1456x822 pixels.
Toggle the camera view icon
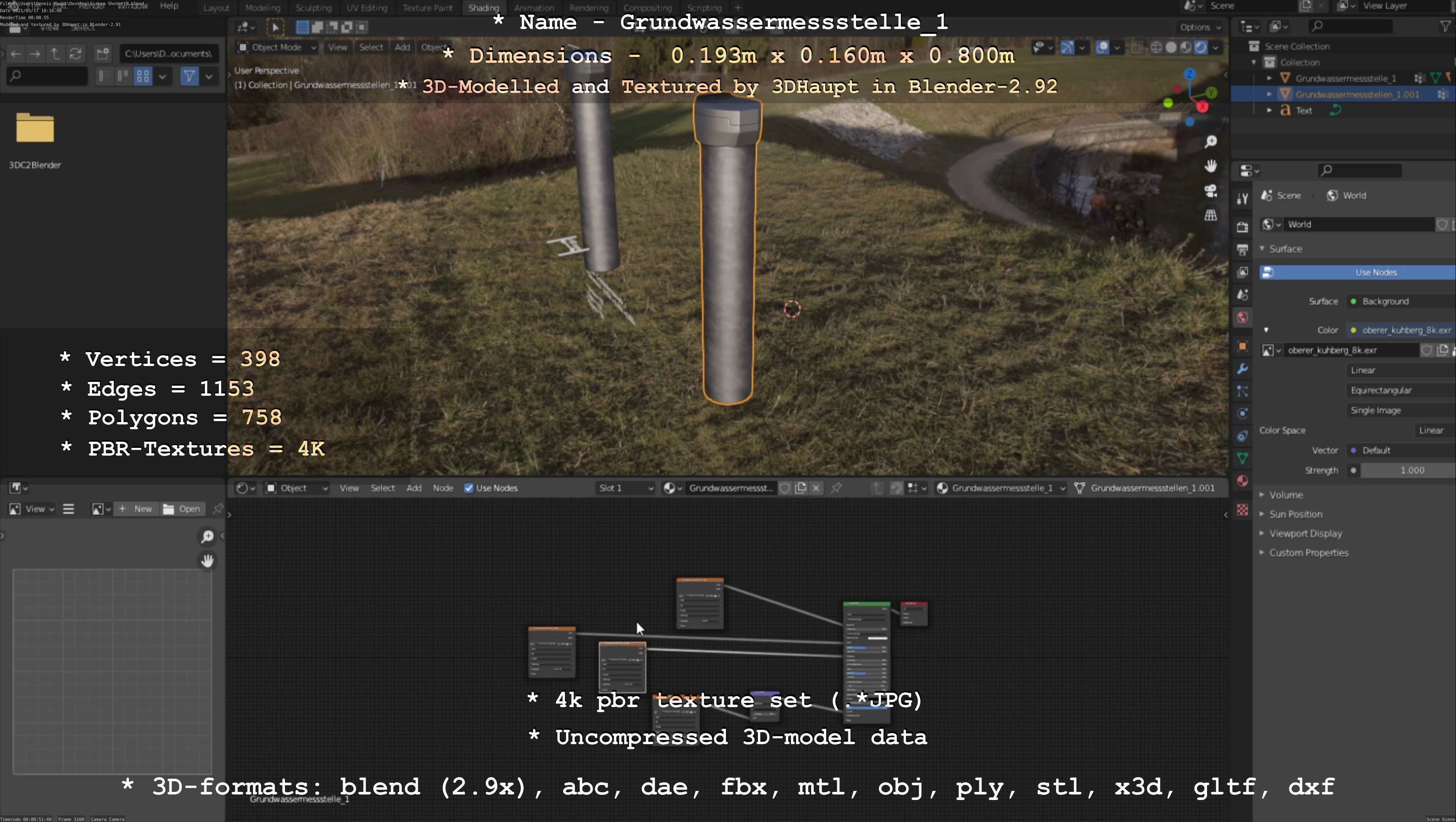coord(1210,191)
